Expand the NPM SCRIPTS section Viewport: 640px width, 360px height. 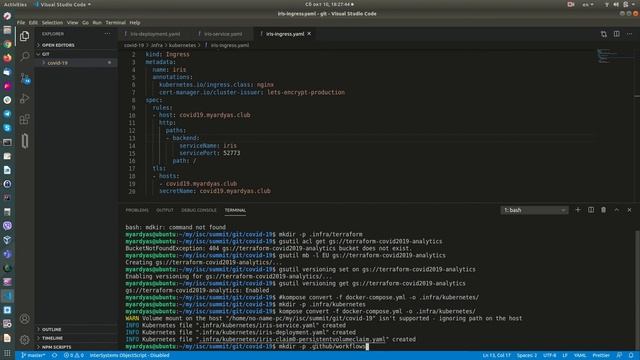[55, 347]
